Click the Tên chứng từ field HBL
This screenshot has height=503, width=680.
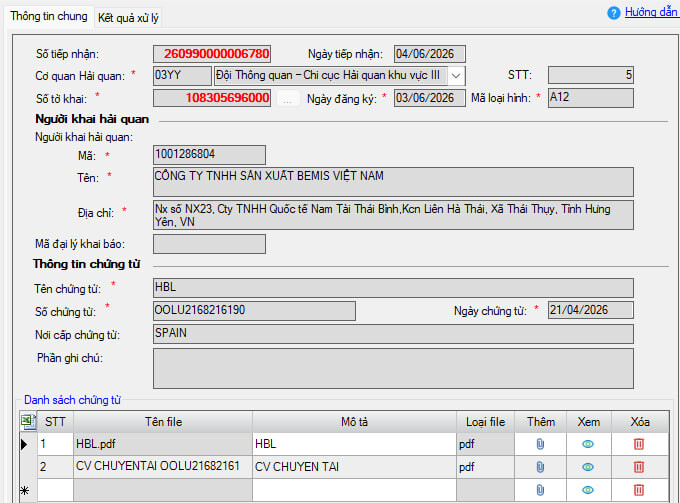tap(393, 288)
